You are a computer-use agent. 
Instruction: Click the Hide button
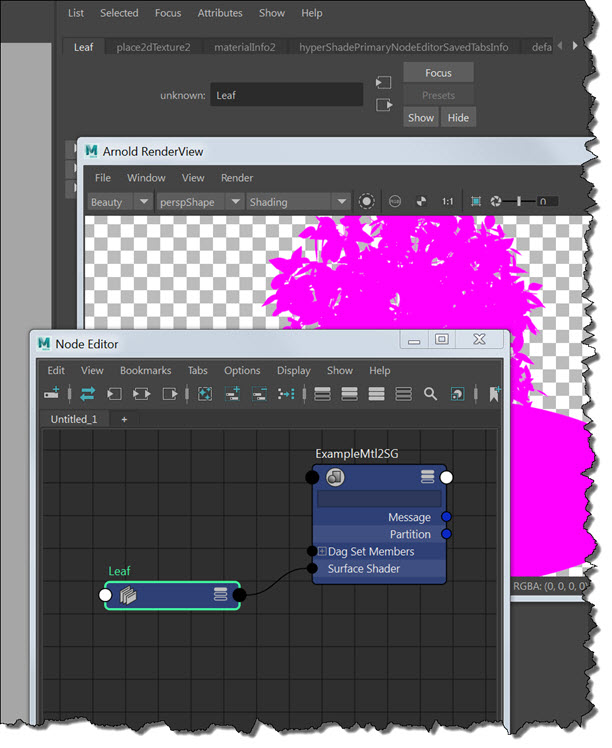457,118
